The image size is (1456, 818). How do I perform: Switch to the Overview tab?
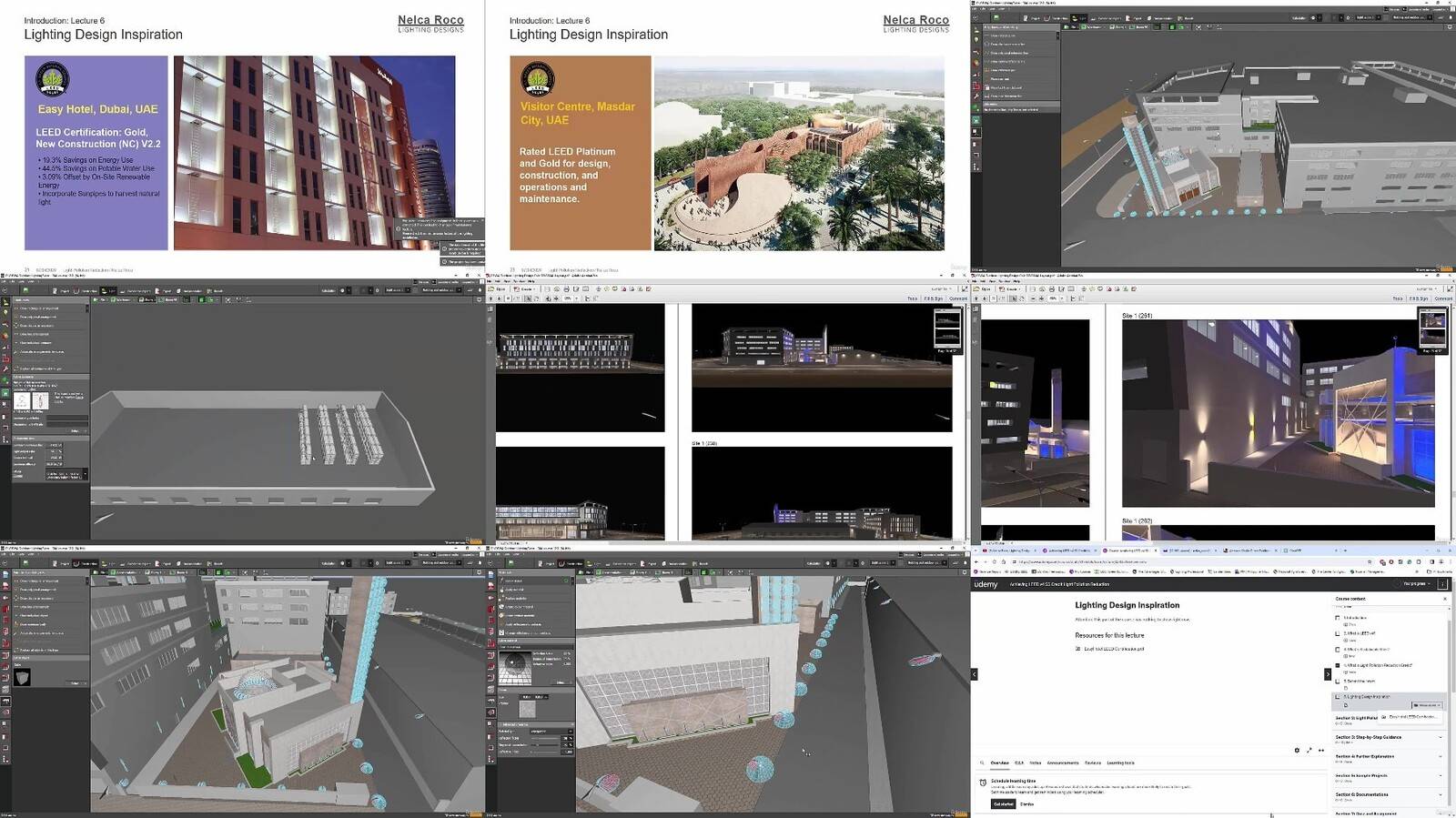[x=999, y=762]
